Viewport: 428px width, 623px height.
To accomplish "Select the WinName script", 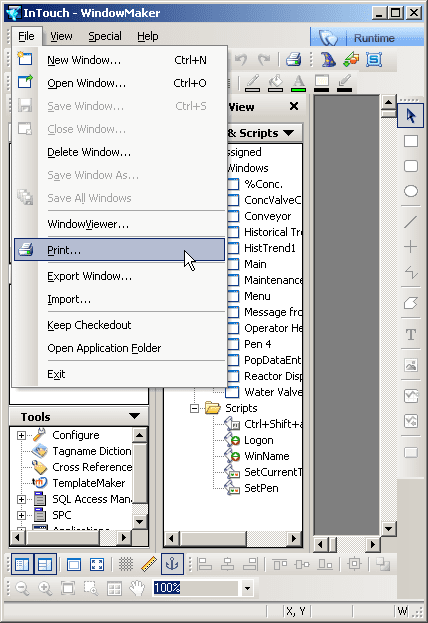I will pyautogui.click(x=267, y=456).
